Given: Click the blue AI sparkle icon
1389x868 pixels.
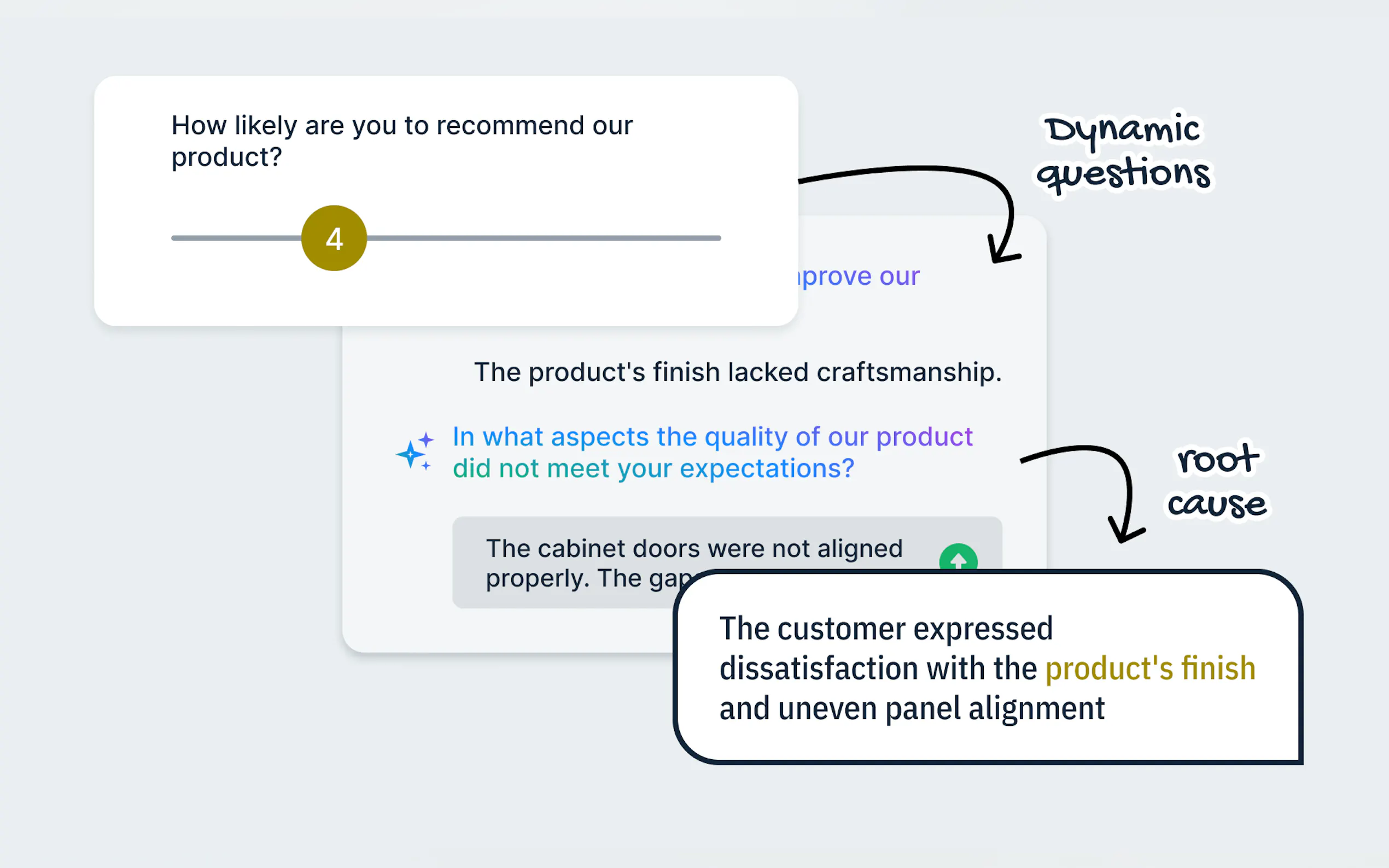Looking at the screenshot, I should [x=414, y=451].
